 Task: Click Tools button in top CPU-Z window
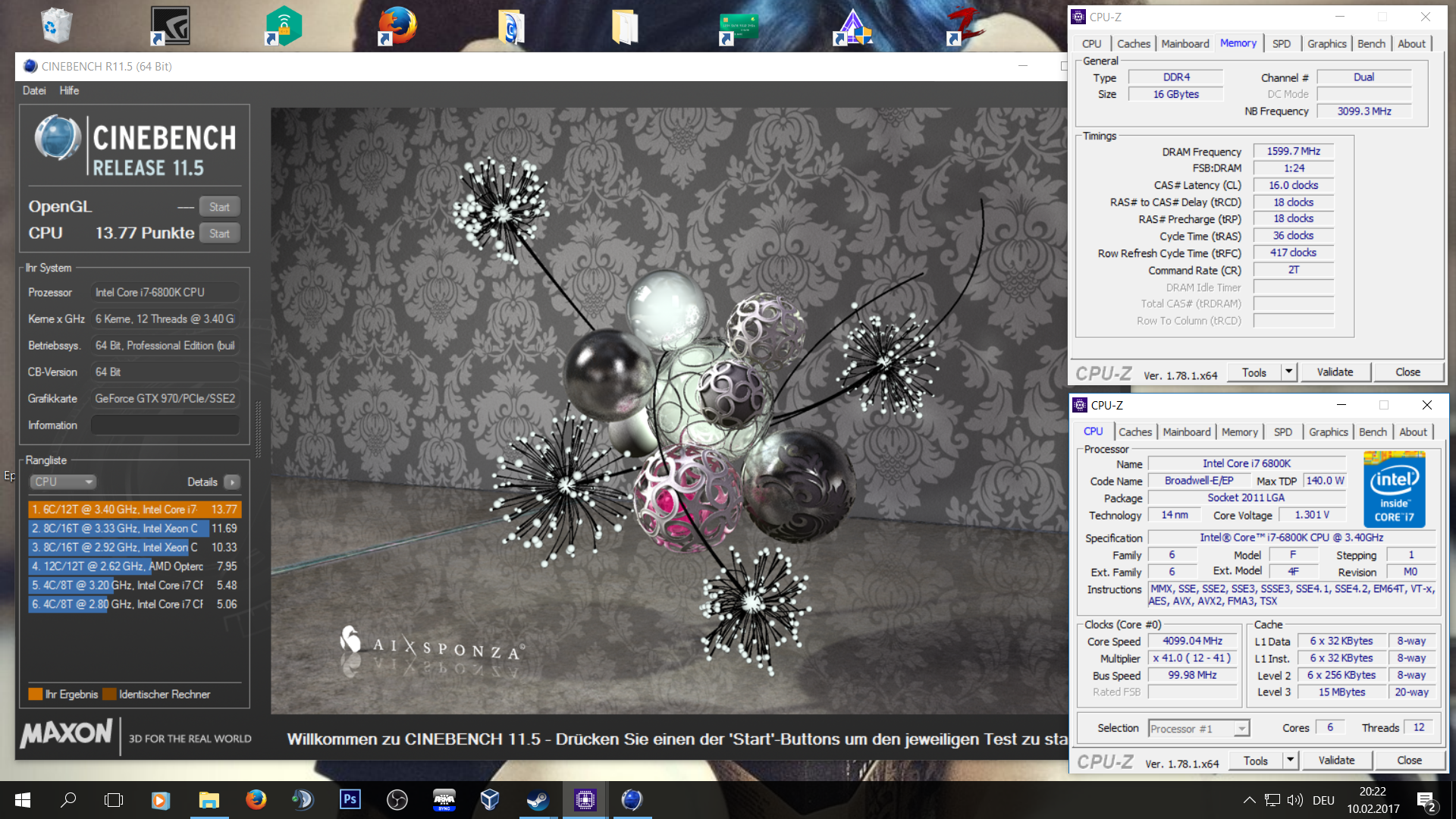[x=1254, y=372]
